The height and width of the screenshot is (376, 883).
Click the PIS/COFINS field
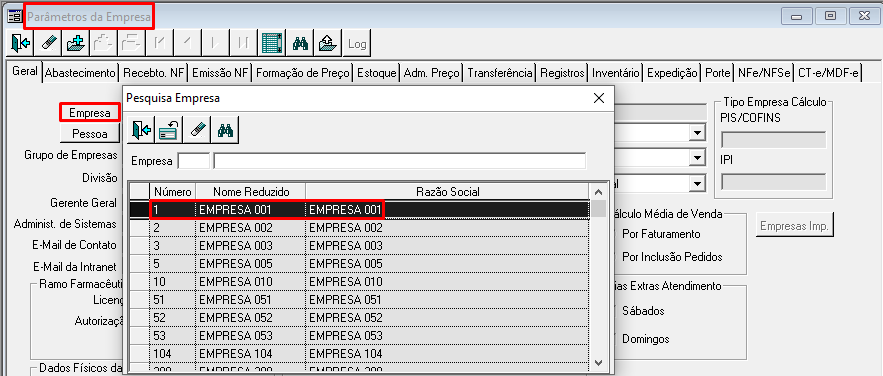(x=773, y=140)
